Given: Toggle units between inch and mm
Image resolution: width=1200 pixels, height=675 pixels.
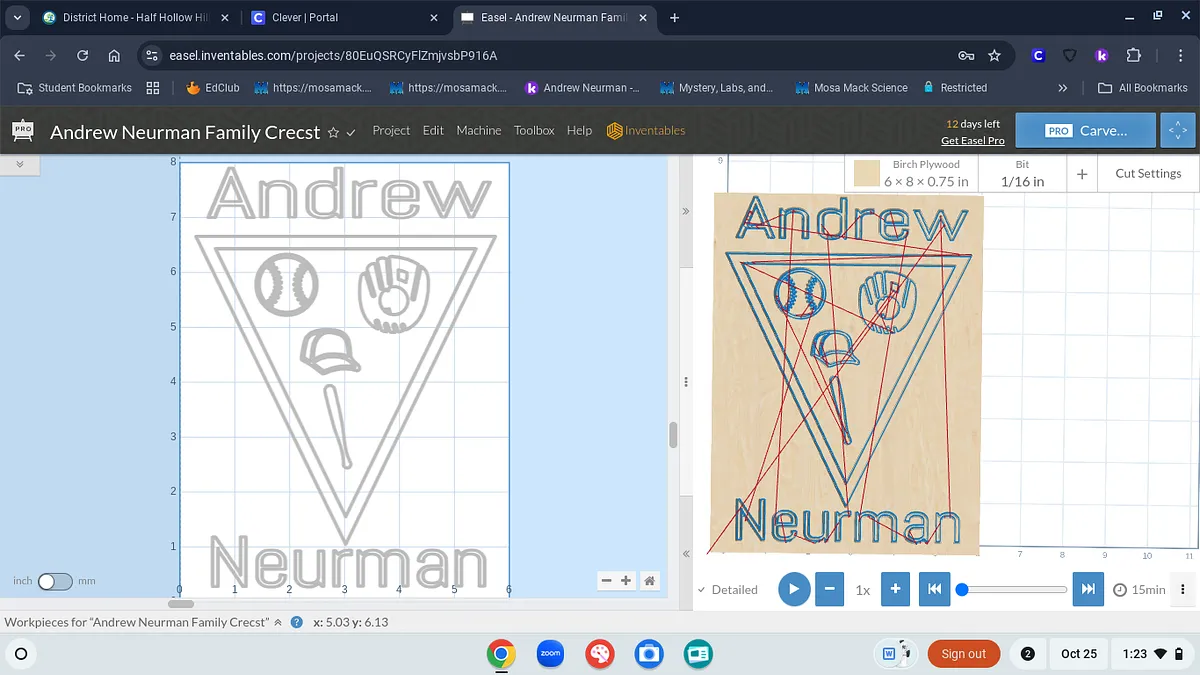Looking at the screenshot, I should point(55,581).
